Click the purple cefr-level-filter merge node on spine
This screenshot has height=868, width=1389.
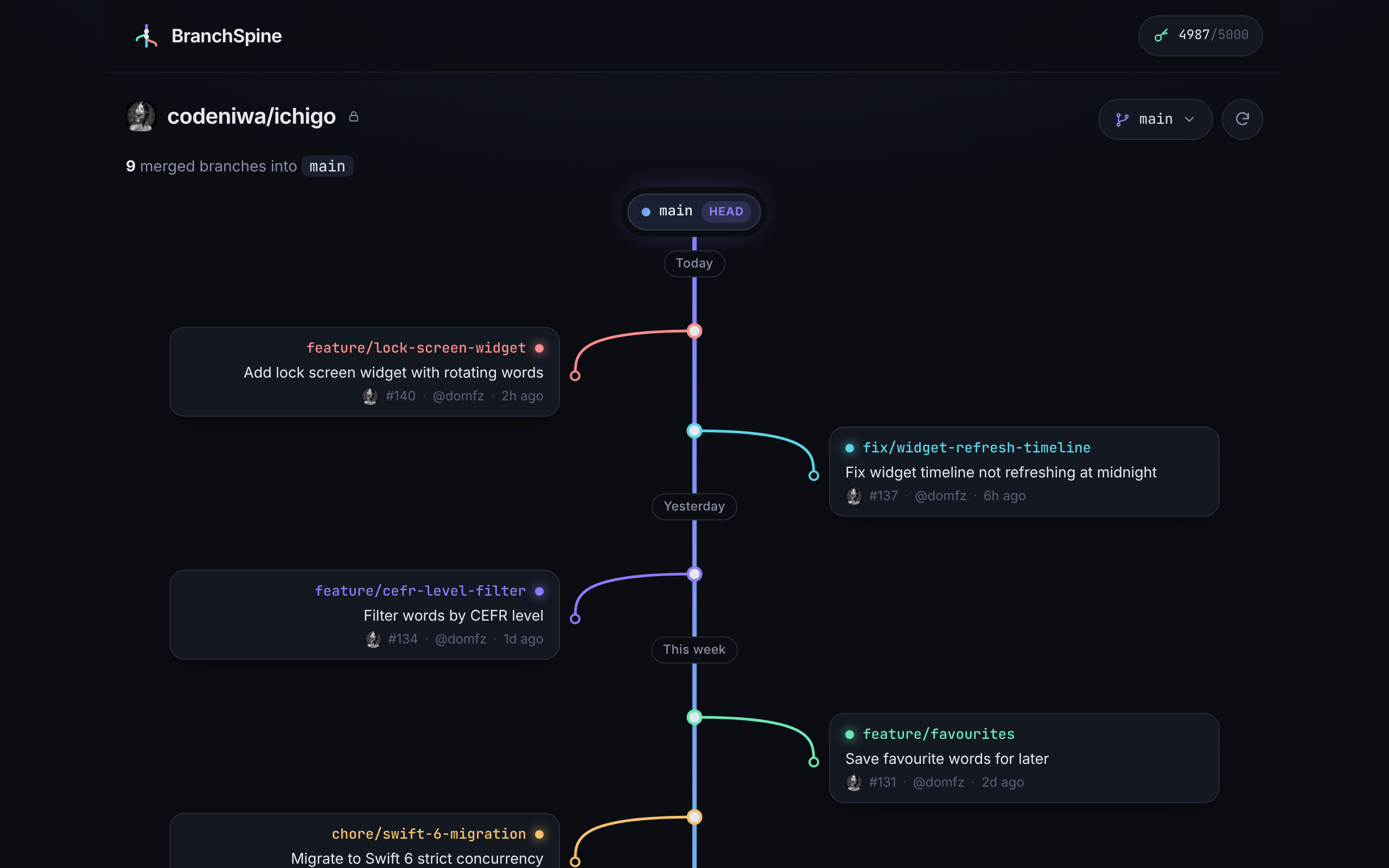click(x=694, y=574)
